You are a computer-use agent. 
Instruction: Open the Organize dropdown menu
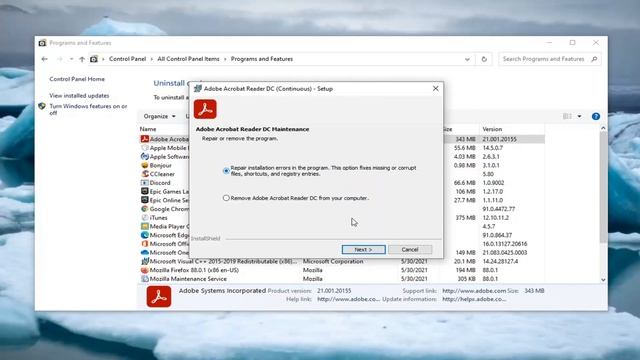[x=160, y=116]
